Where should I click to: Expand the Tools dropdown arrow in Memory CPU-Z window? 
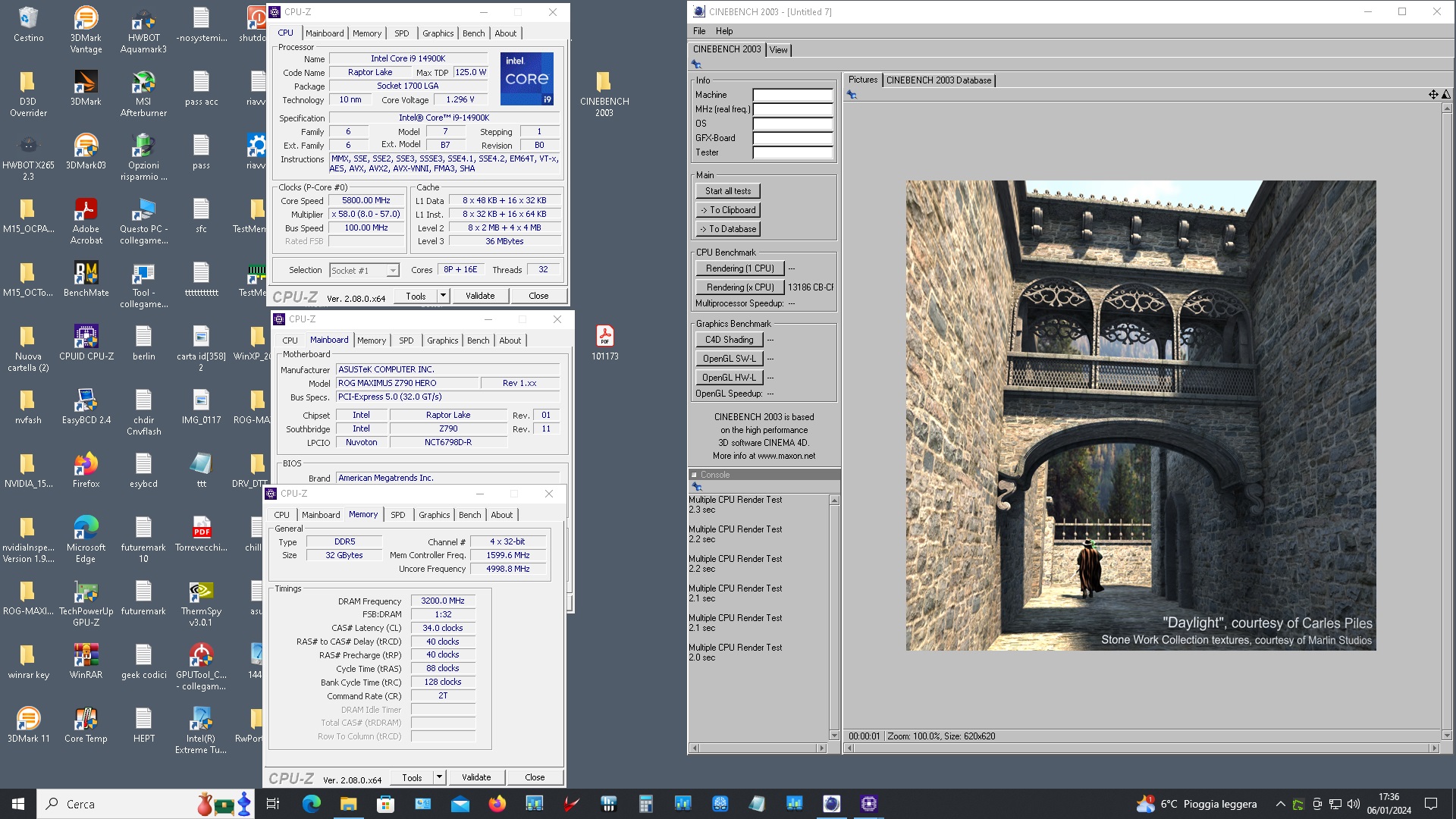click(x=439, y=777)
